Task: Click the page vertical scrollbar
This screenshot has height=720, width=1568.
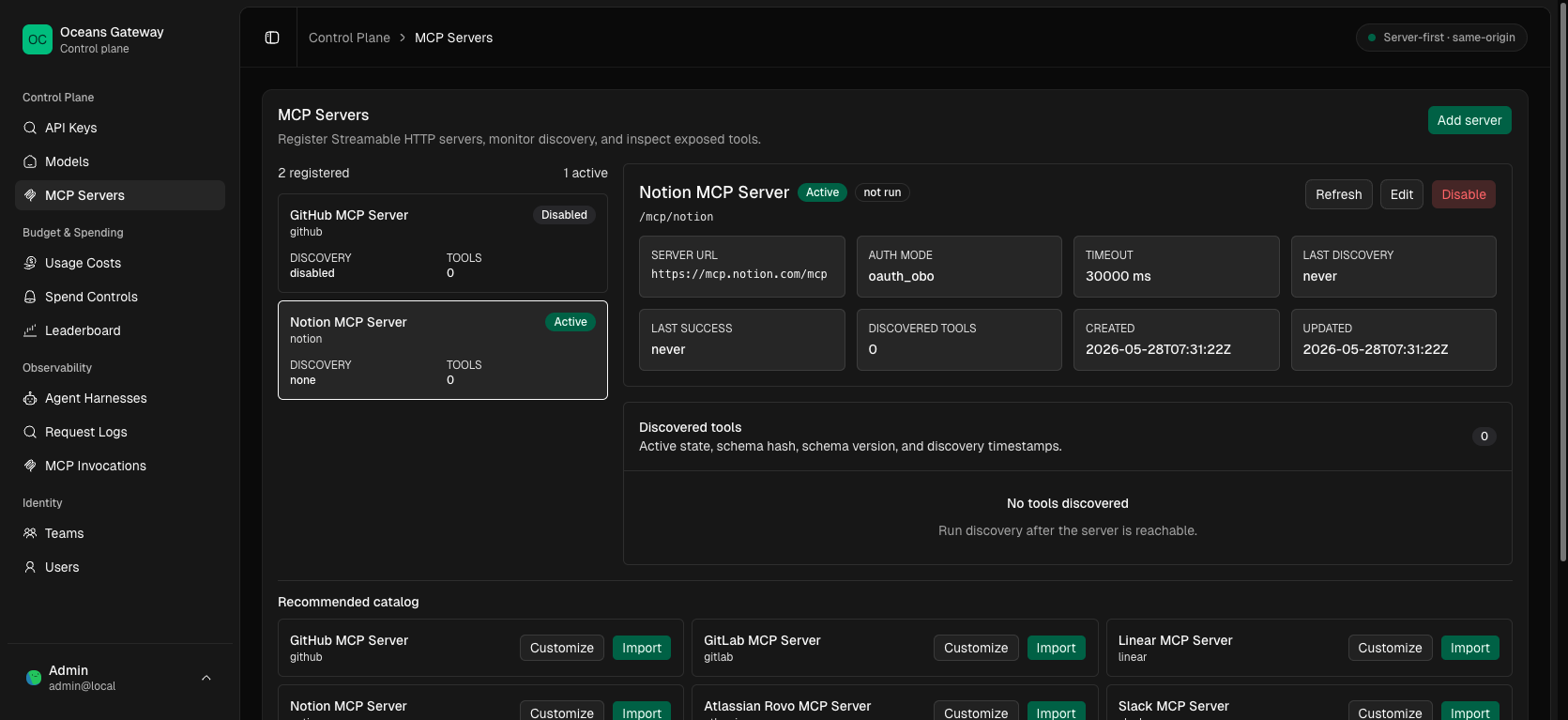Action: 1562,282
